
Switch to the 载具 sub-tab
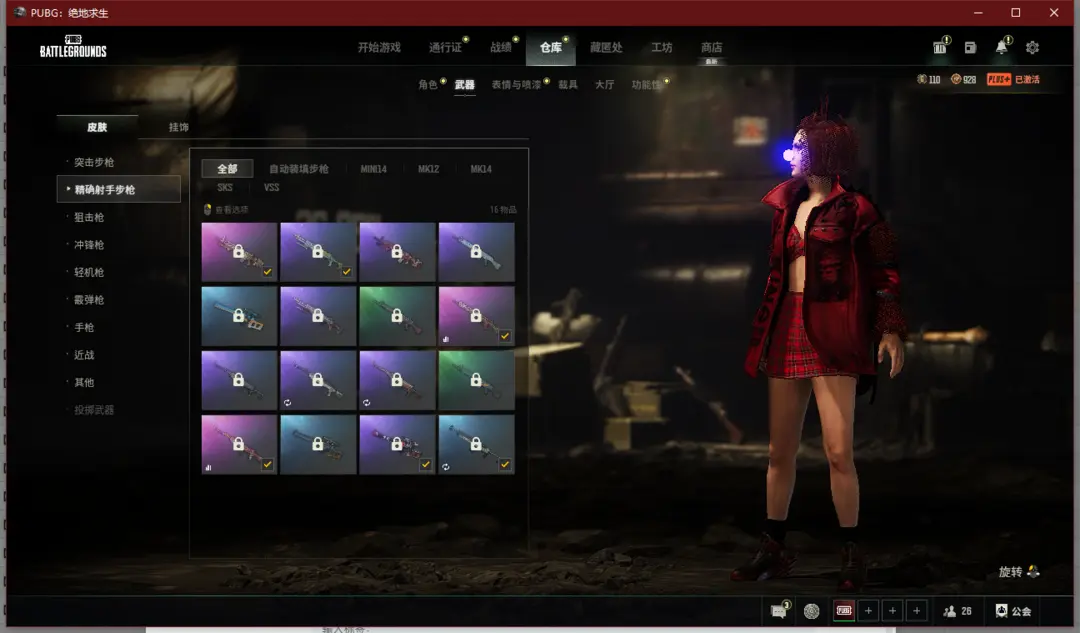tap(568, 85)
